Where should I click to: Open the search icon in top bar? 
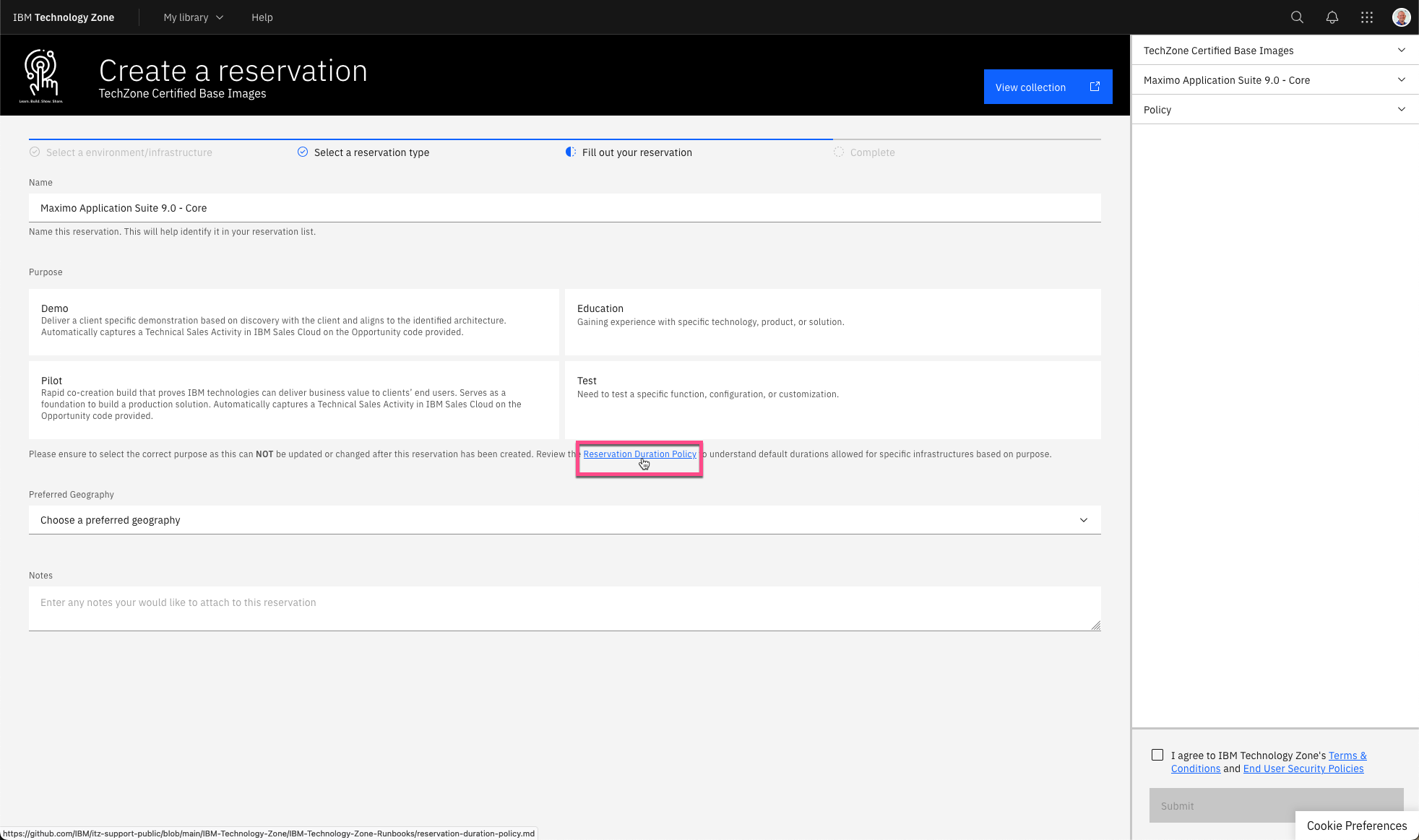1297,17
